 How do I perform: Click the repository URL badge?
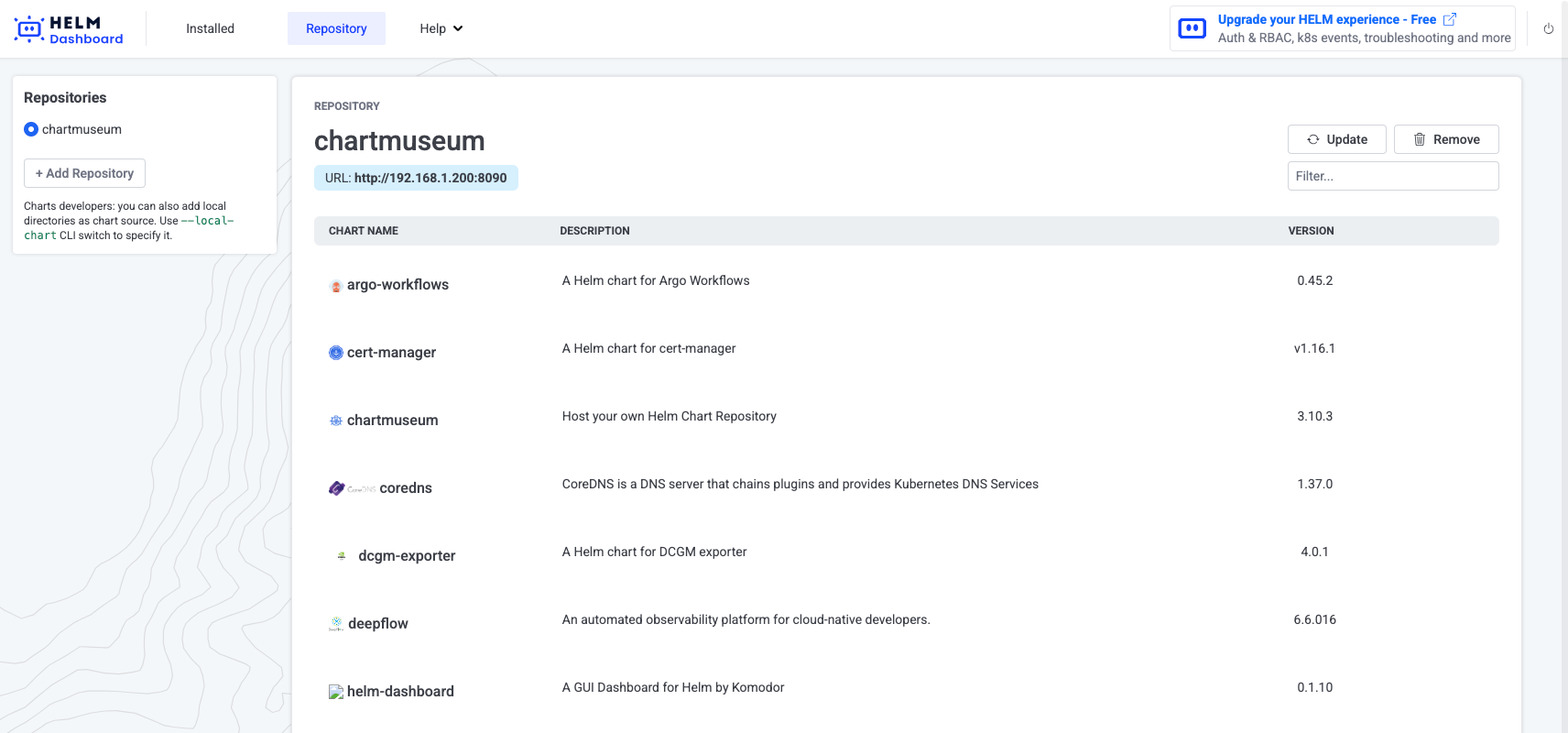(416, 178)
